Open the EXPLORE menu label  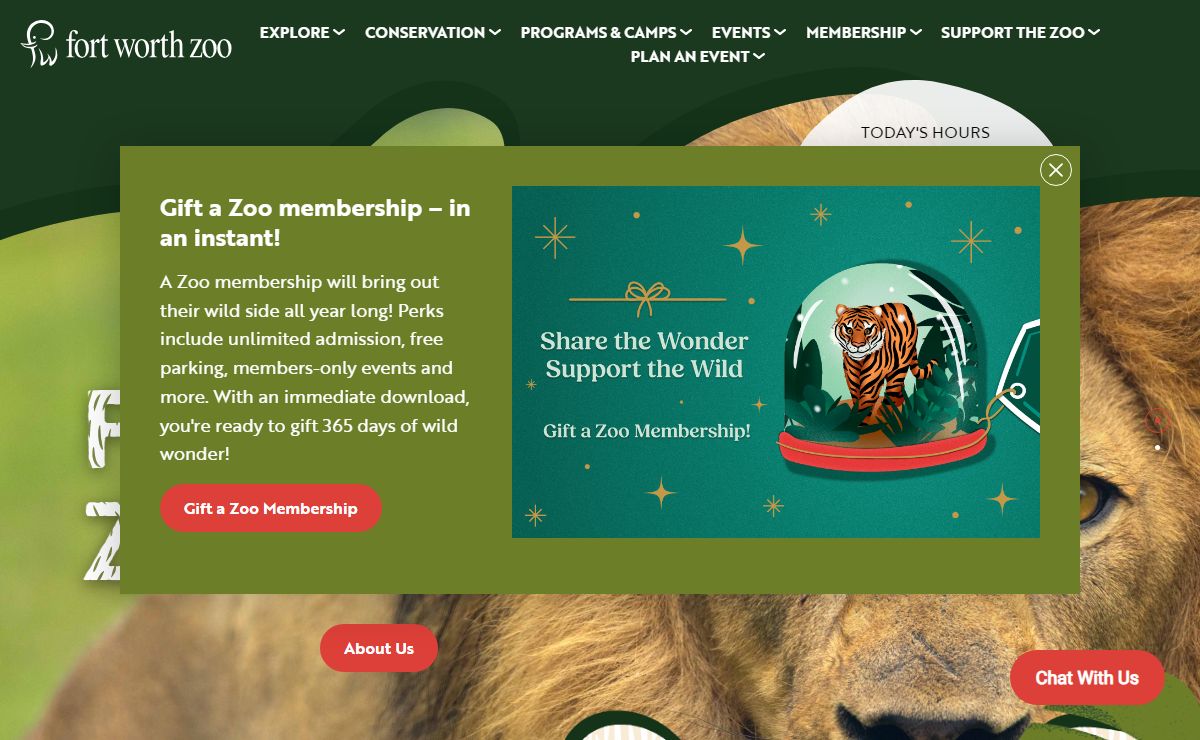click(x=295, y=32)
